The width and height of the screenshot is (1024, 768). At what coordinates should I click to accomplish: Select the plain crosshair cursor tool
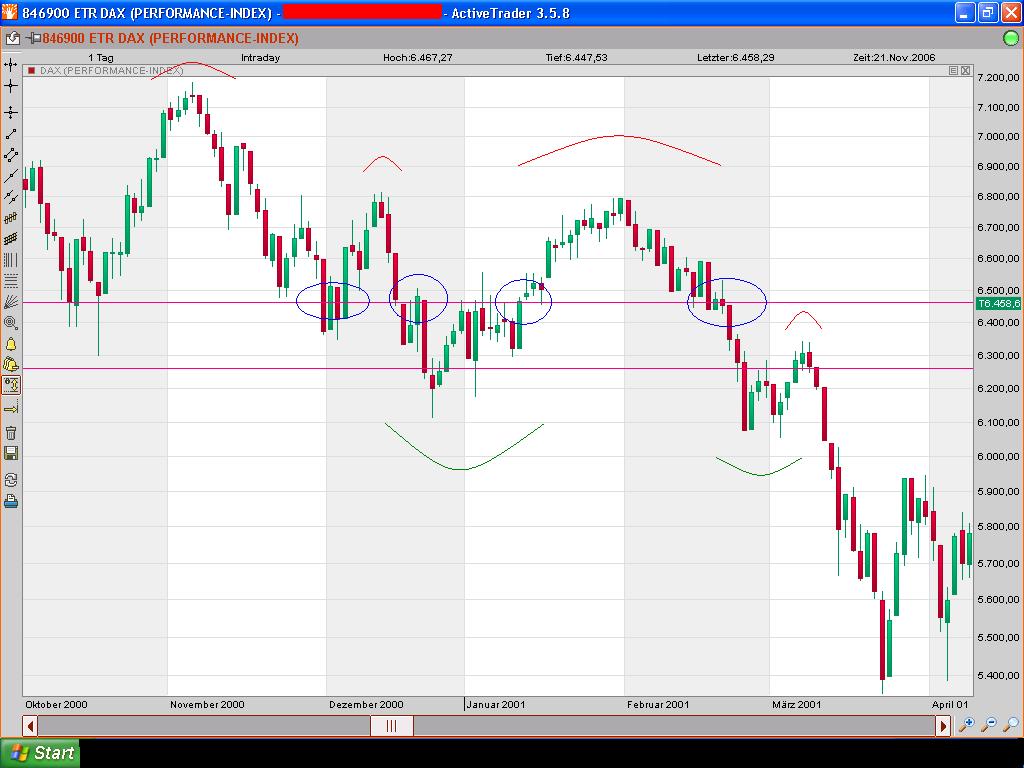coord(10,86)
